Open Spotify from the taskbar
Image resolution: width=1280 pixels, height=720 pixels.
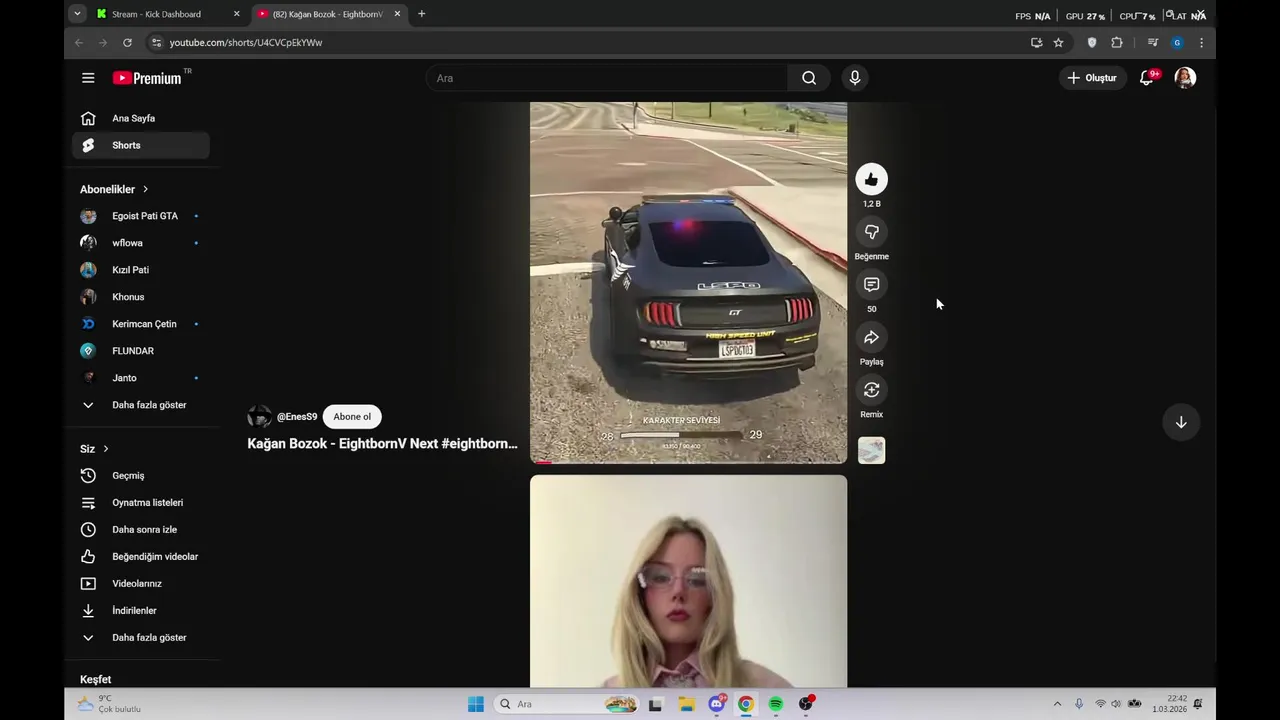point(776,704)
